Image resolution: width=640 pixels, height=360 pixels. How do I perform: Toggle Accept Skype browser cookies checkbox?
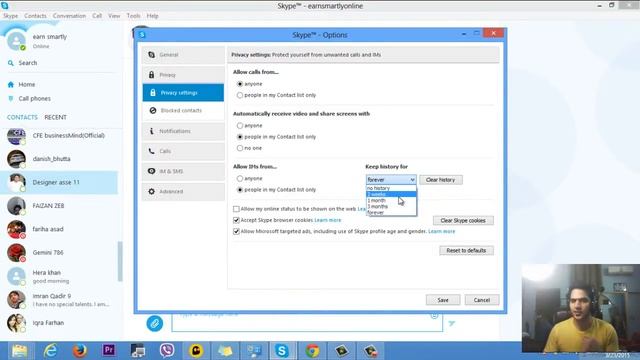pos(236,220)
